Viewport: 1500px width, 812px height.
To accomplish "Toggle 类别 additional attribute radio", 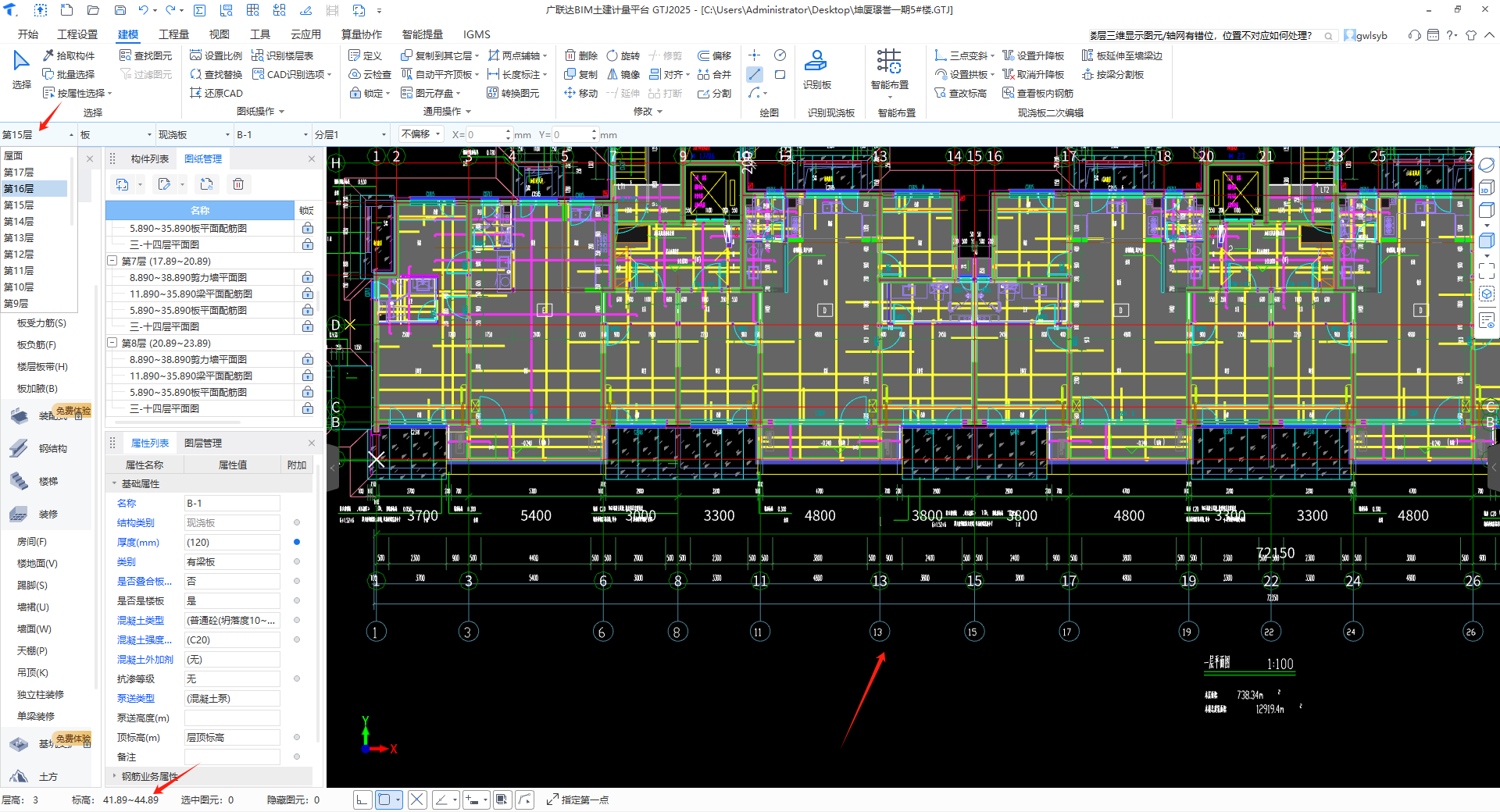I will click(x=297, y=561).
